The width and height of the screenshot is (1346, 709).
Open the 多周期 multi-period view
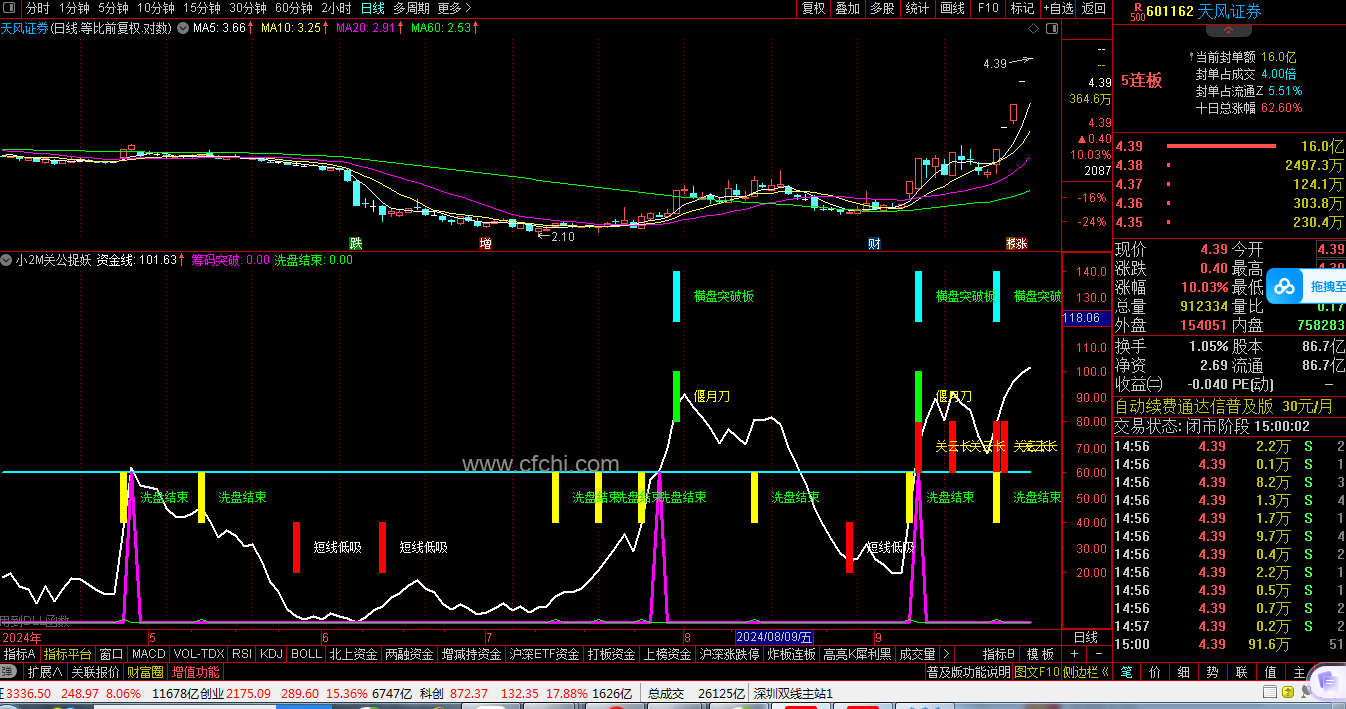[412, 8]
